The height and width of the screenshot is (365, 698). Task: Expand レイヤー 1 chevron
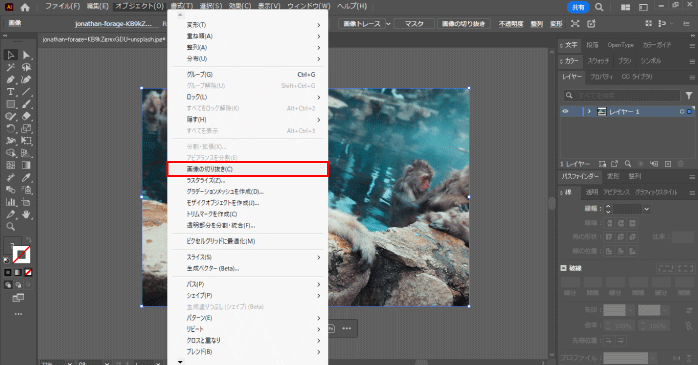point(589,111)
